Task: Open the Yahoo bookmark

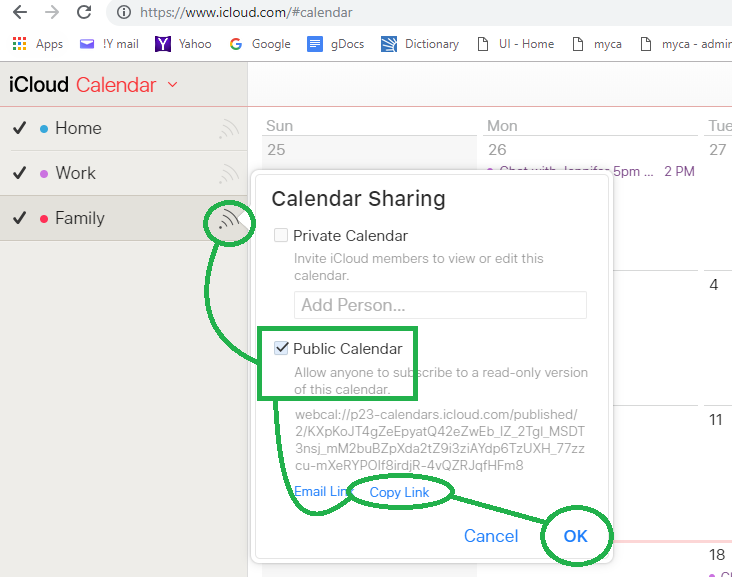Action: point(183,44)
